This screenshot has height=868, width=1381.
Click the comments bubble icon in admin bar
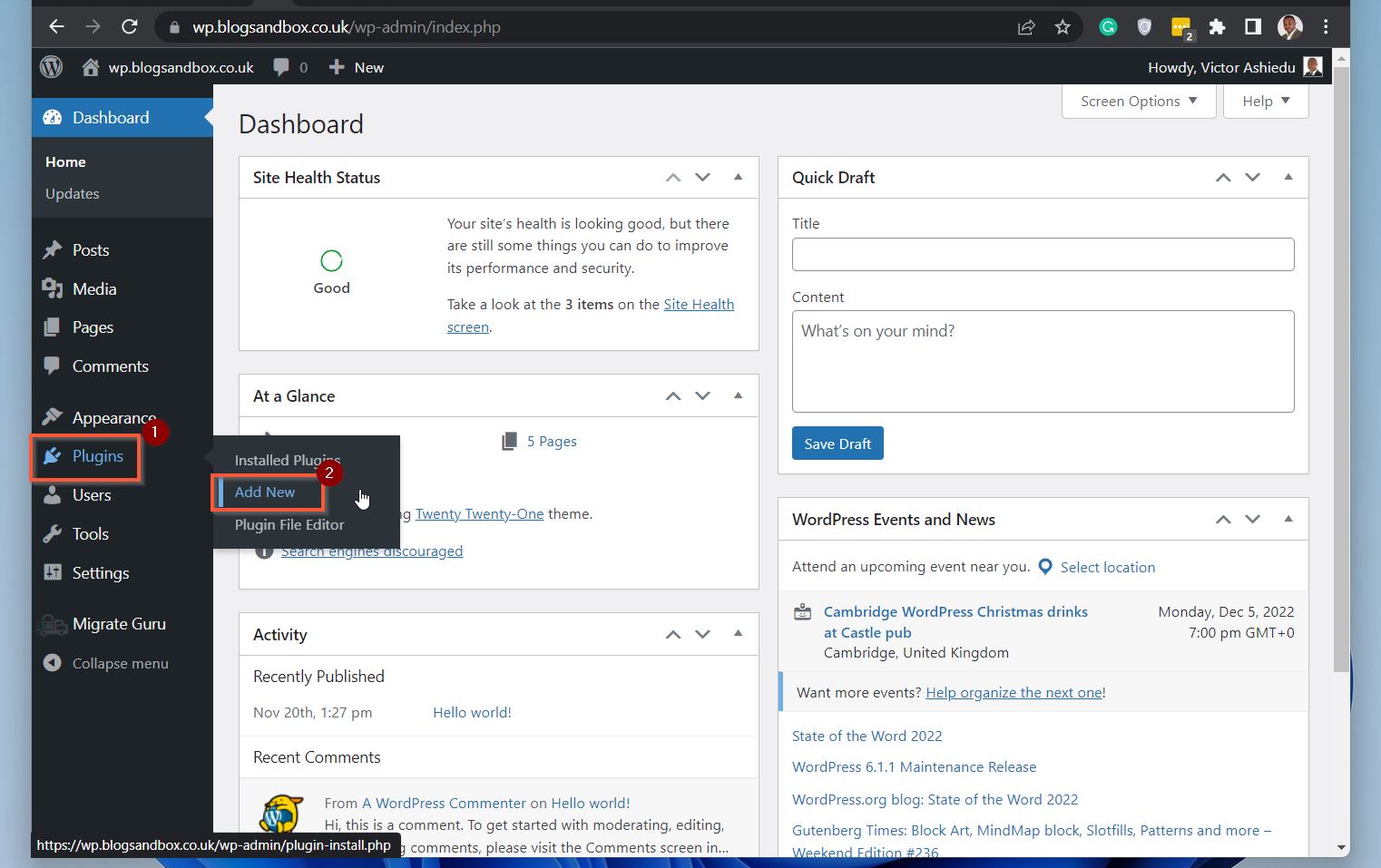click(281, 67)
